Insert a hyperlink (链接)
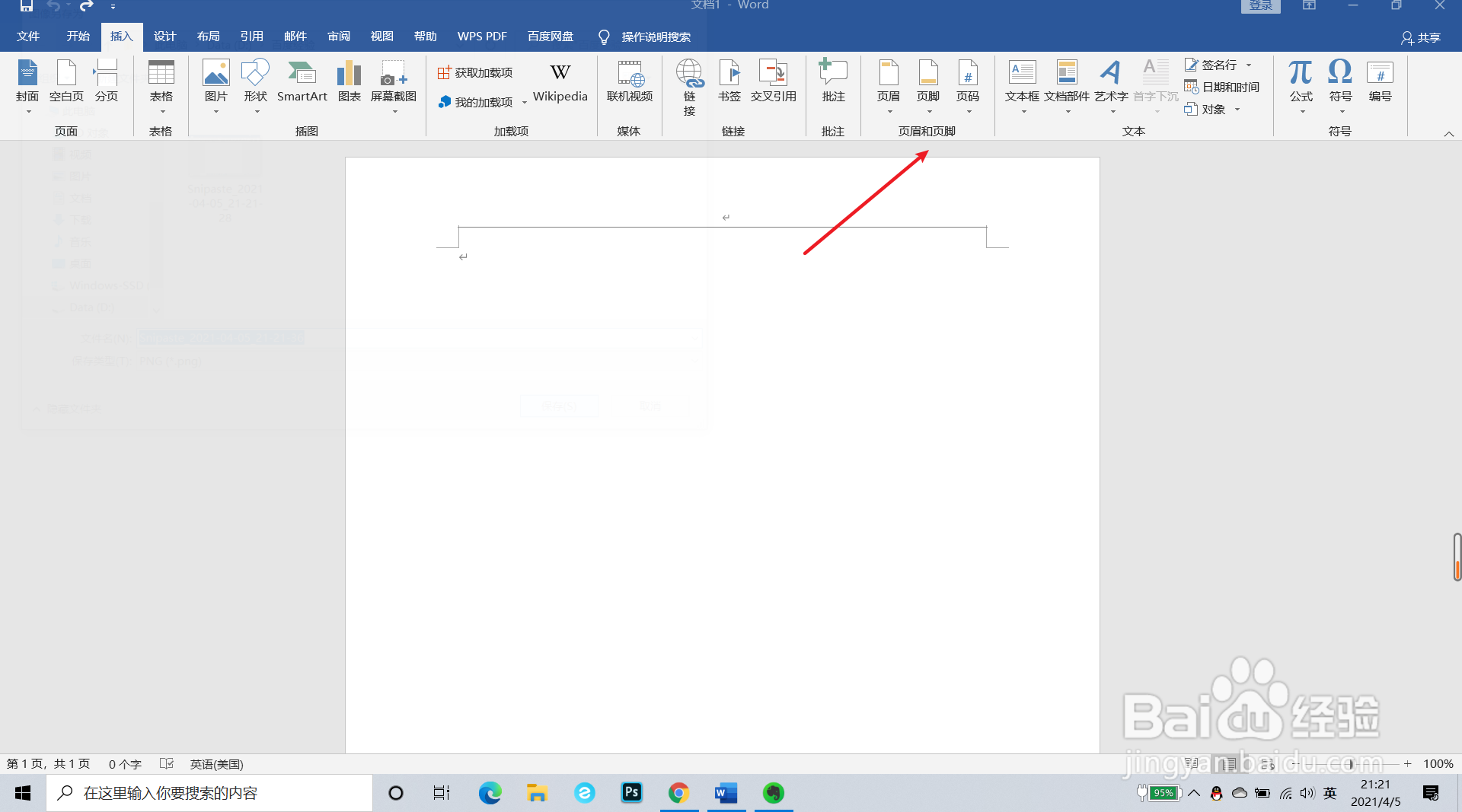 [x=689, y=87]
